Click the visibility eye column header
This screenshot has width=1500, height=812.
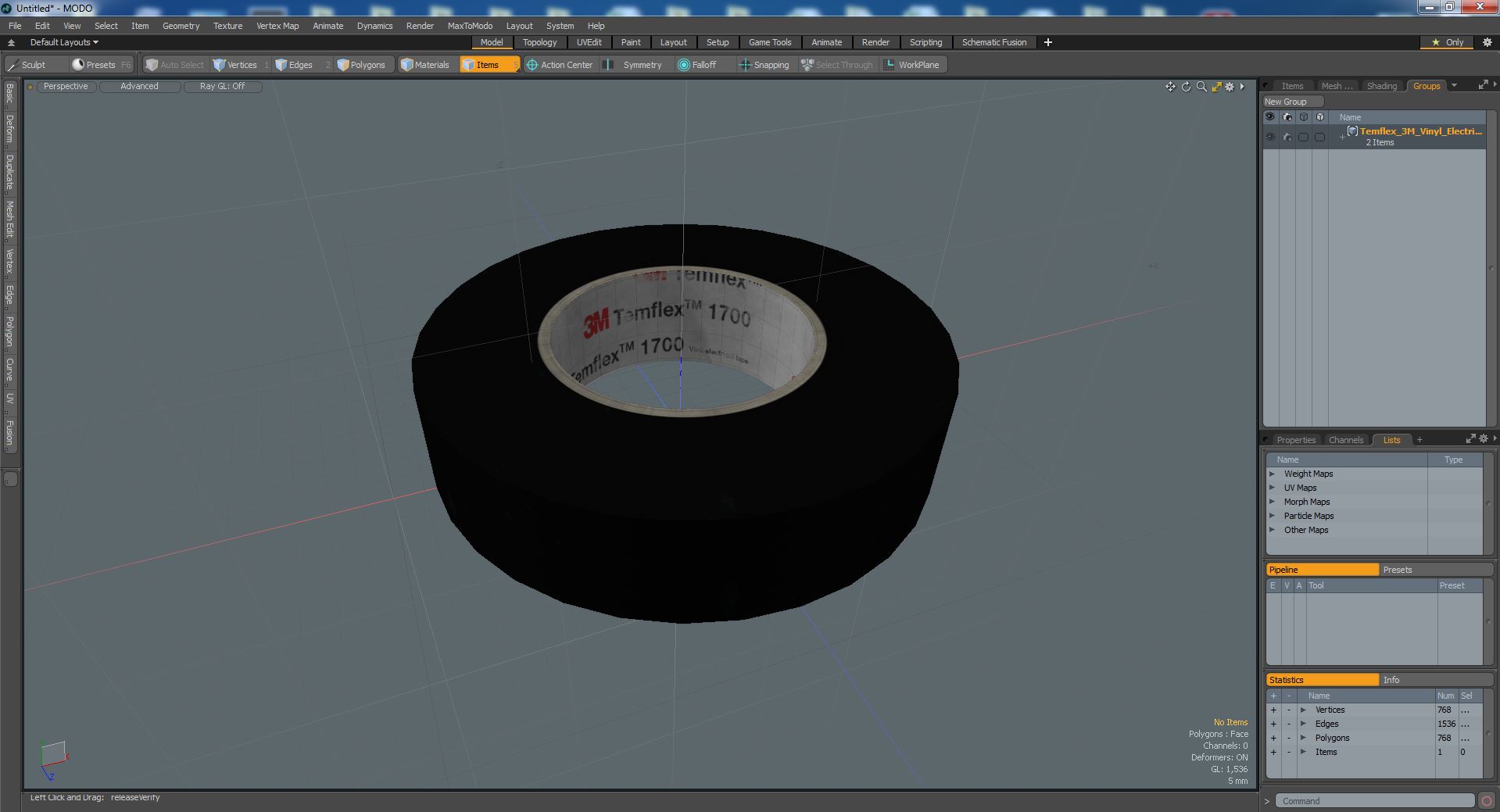[x=1270, y=117]
